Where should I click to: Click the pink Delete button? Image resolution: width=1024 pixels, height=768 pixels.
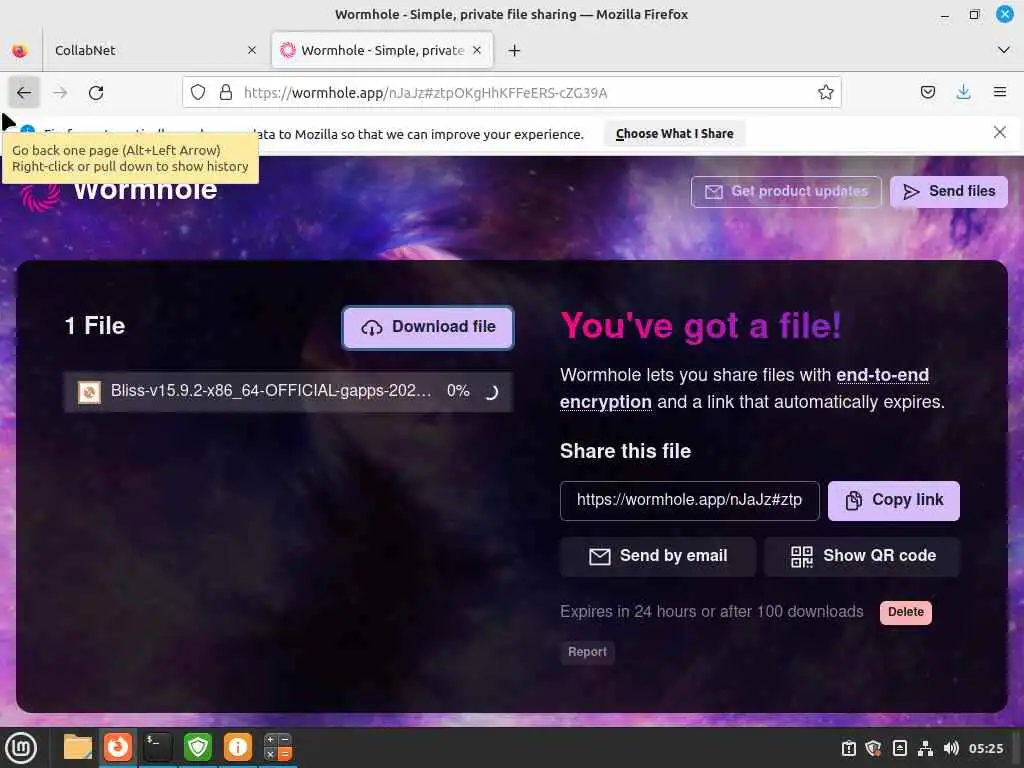click(x=906, y=613)
